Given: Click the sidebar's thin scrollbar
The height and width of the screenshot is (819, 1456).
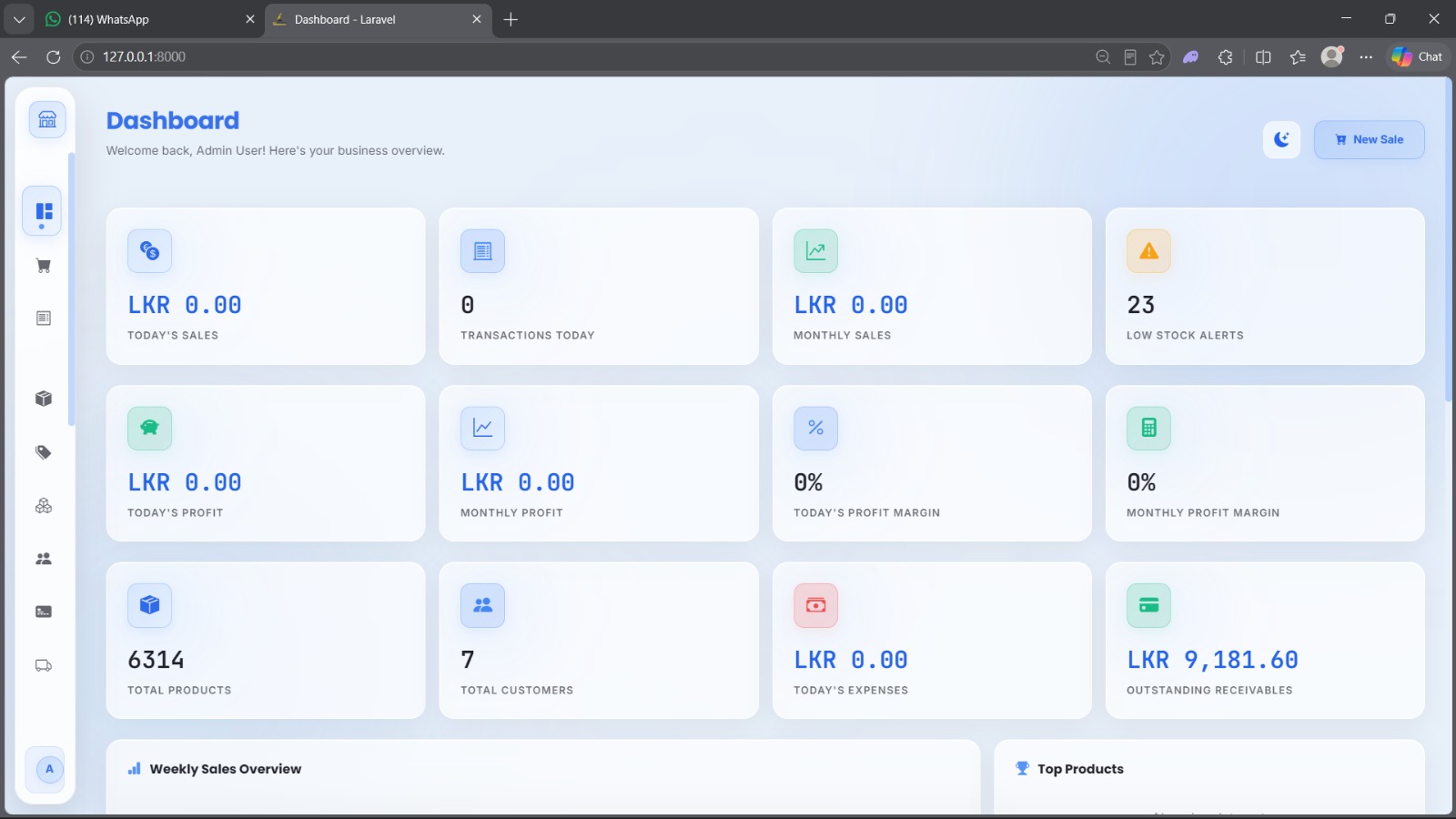Looking at the screenshot, I should tap(71, 289).
